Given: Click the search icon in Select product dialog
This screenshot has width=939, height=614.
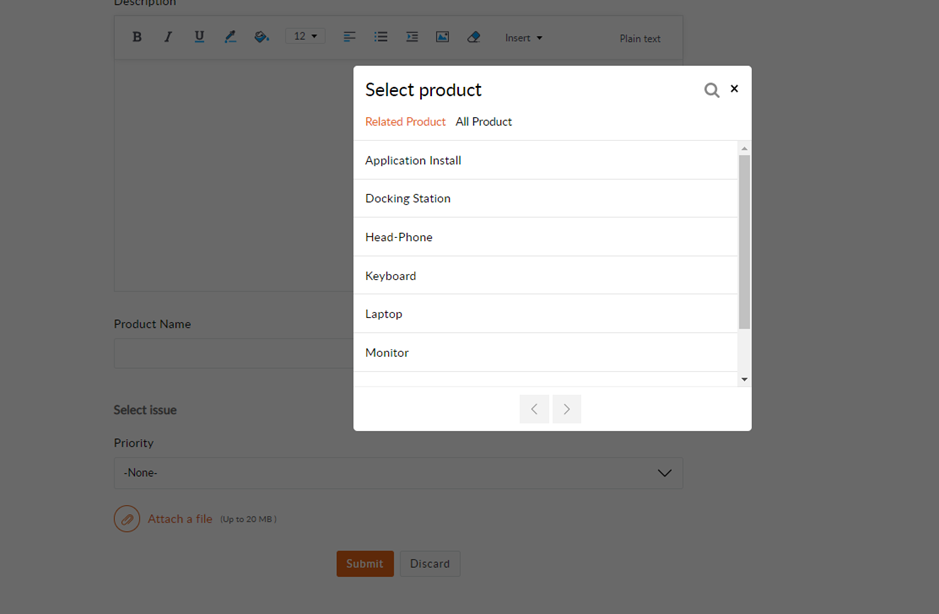Looking at the screenshot, I should coord(711,90).
